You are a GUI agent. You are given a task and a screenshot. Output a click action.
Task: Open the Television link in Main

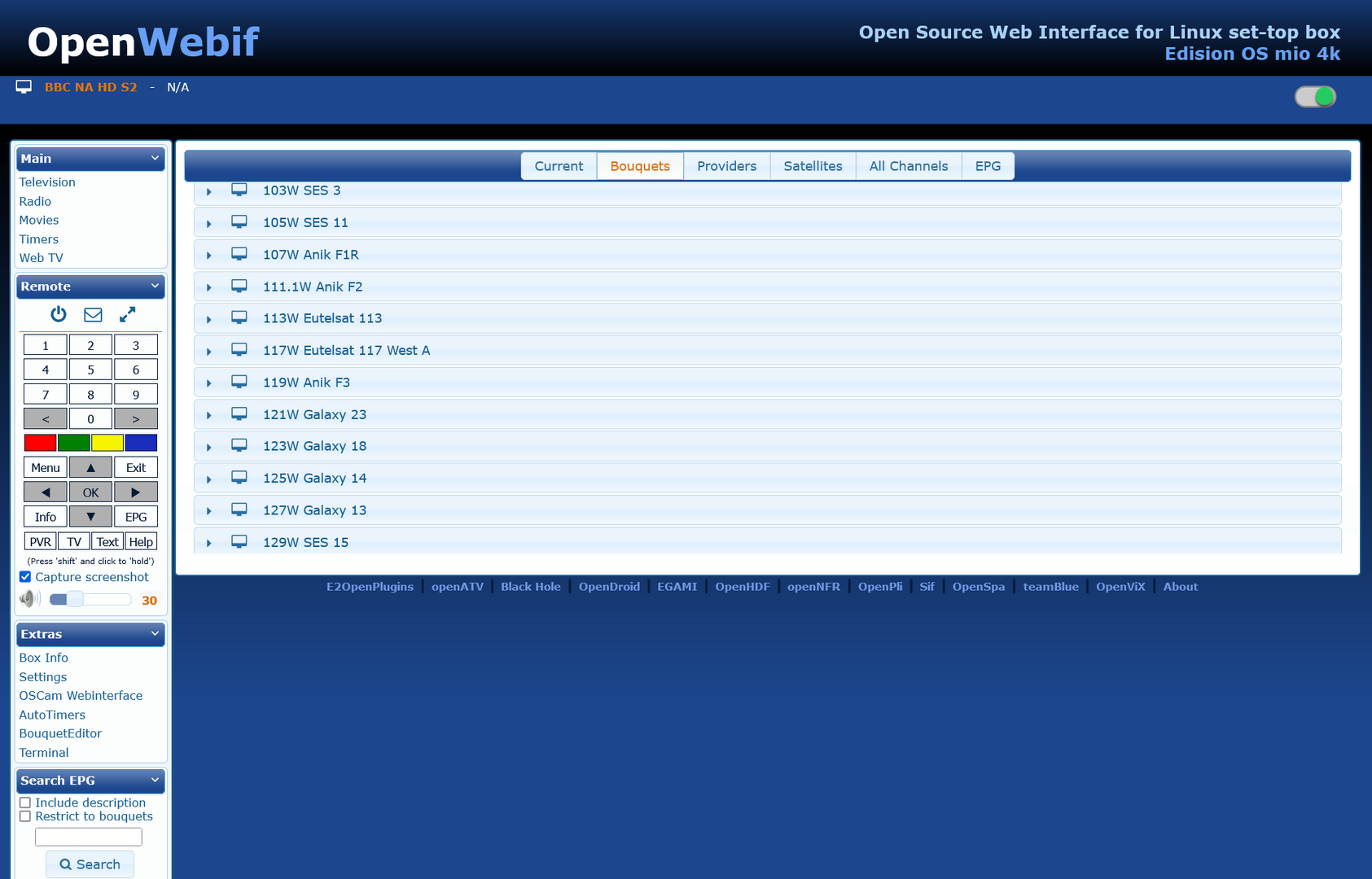(47, 182)
